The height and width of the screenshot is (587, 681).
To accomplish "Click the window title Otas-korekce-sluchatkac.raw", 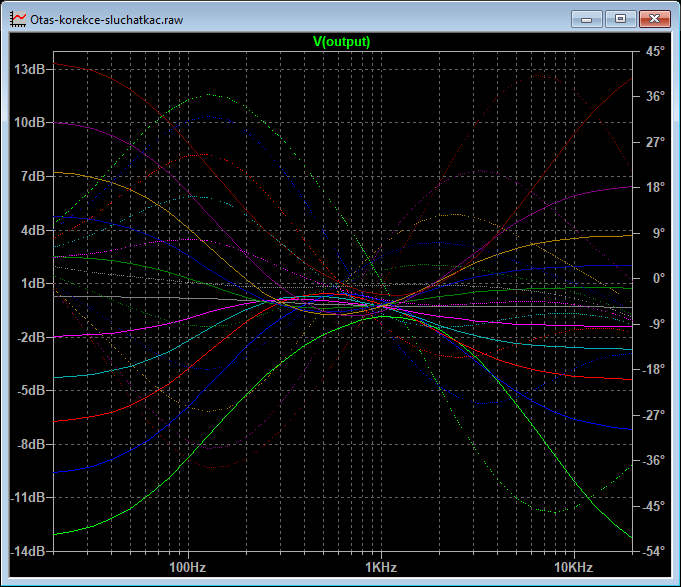I will pyautogui.click(x=107, y=20).
